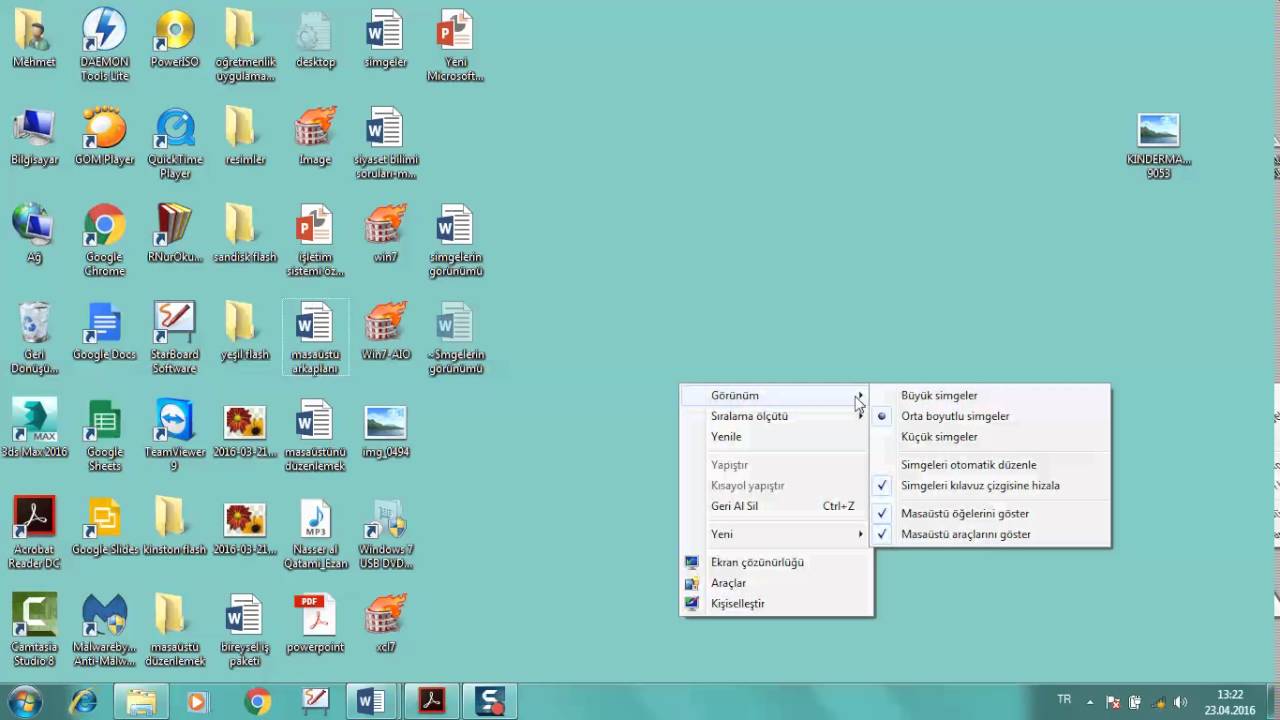
Task: Select the Camtasia Studio 8 desktop icon
Action: [35, 630]
